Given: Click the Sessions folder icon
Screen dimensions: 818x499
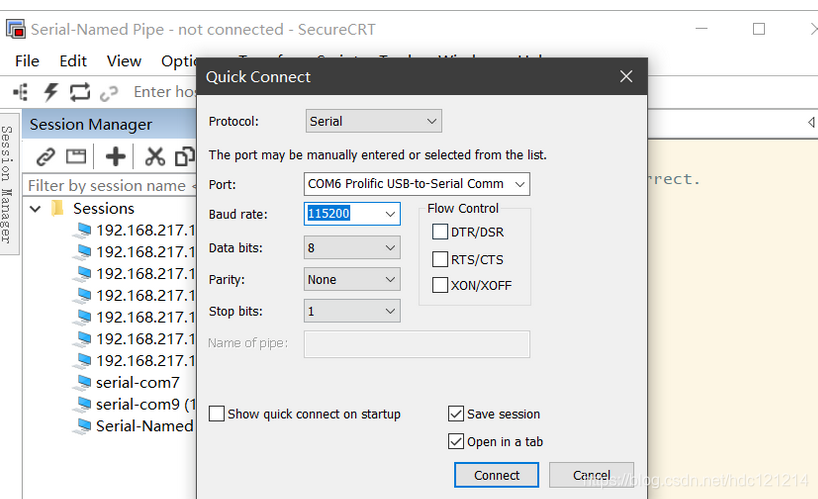Looking at the screenshot, I should pyautogui.click(x=57, y=208).
